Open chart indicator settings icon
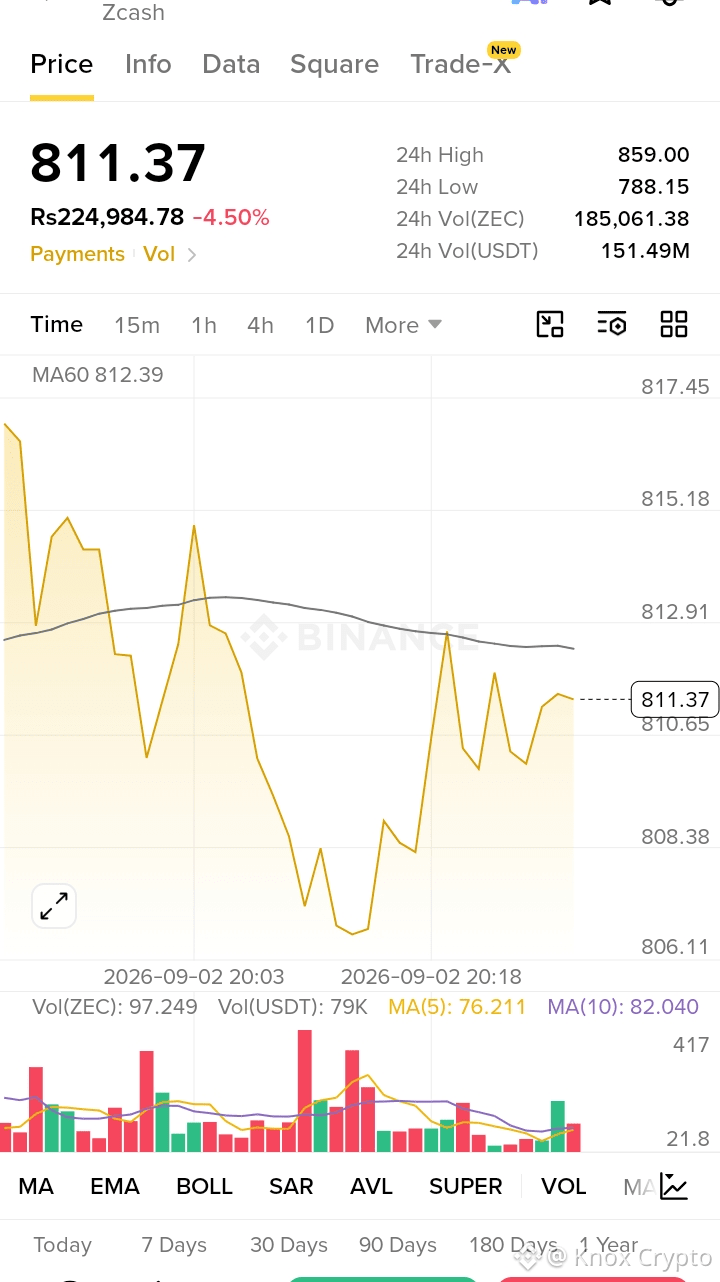This screenshot has height=1282, width=720. click(x=611, y=324)
